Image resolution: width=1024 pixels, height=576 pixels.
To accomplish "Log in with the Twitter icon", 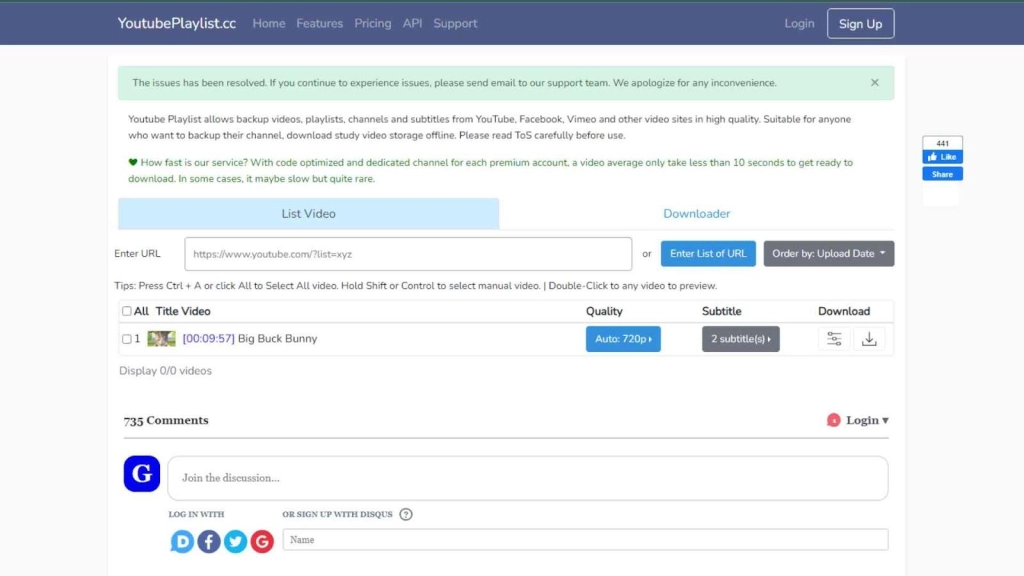I will [235, 542].
